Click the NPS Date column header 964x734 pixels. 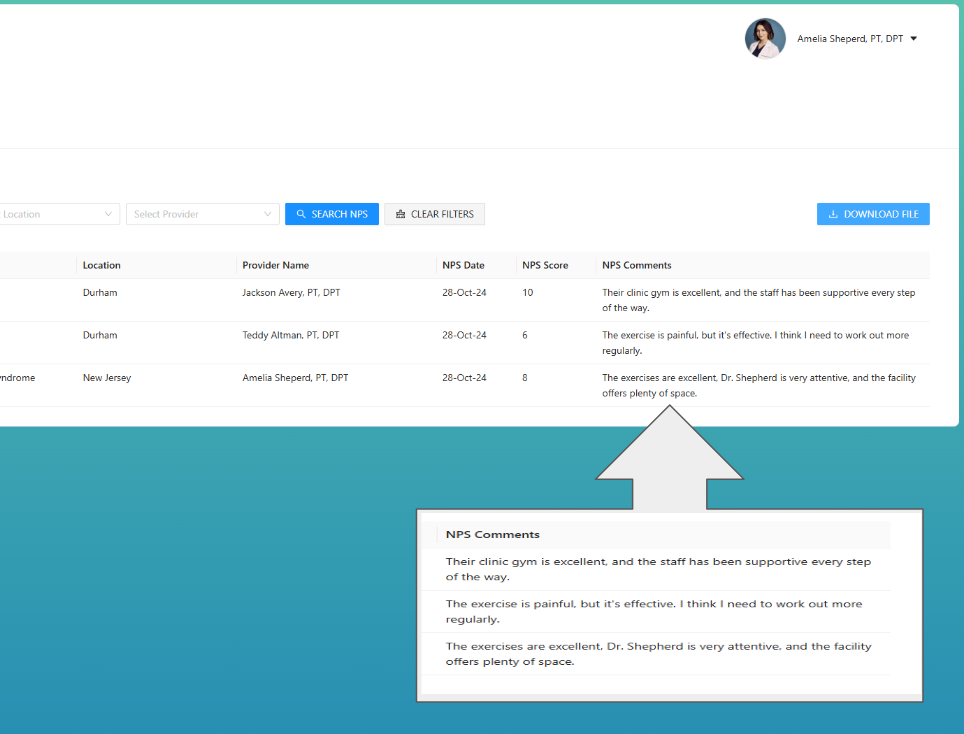[463, 265]
